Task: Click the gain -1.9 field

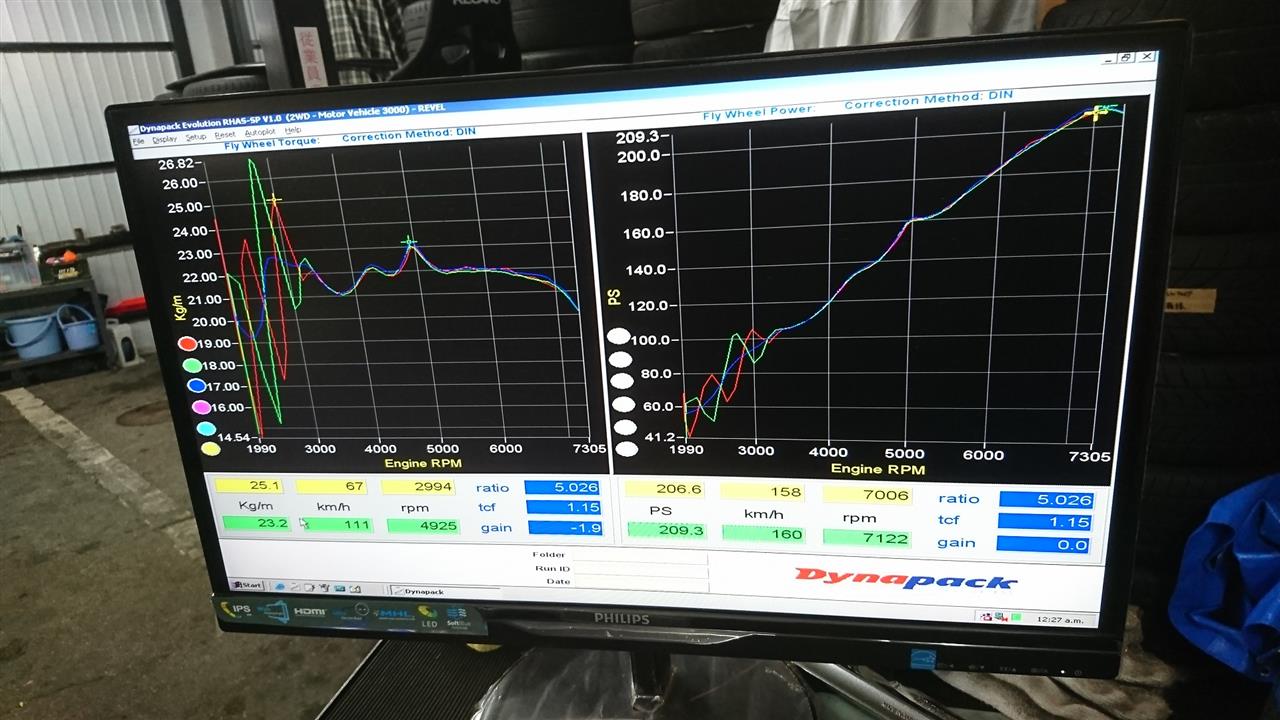Action: click(x=564, y=527)
